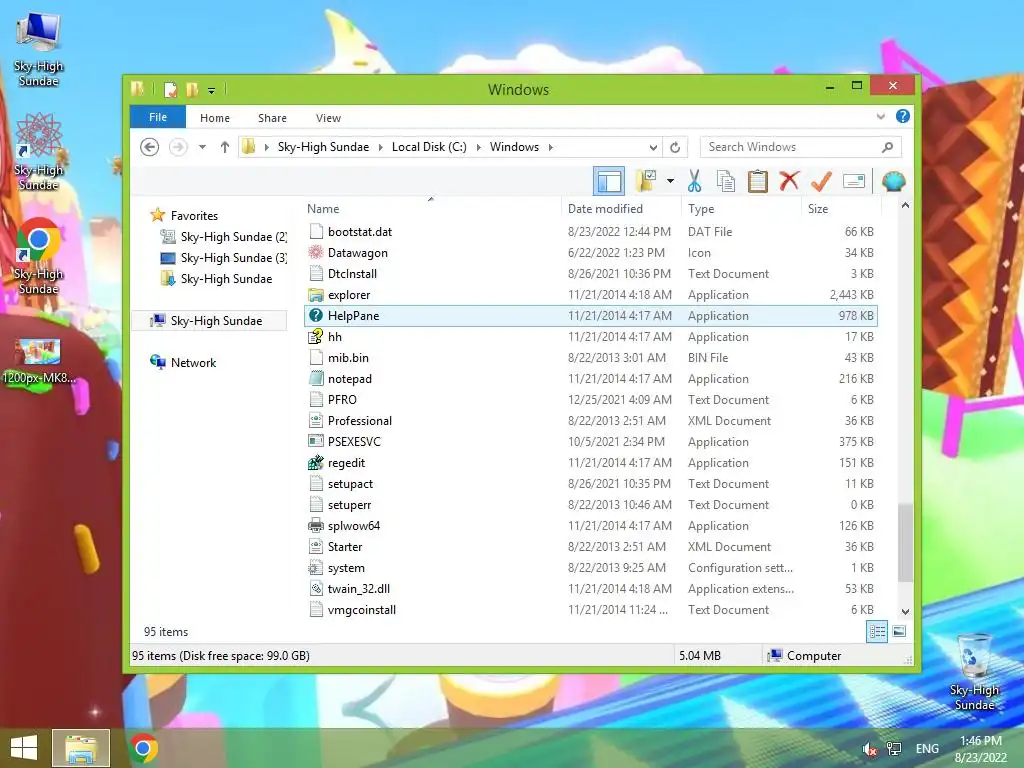Click the E-mail envelope toolbar icon
This screenshot has height=768, width=1024.
(x=854, y=181)
